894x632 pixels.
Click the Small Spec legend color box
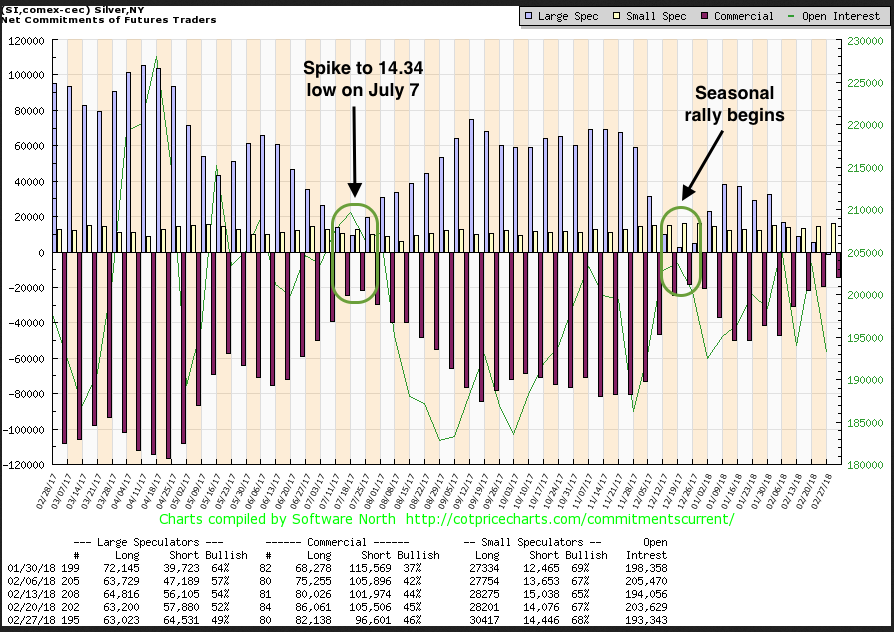coord(617,16)
